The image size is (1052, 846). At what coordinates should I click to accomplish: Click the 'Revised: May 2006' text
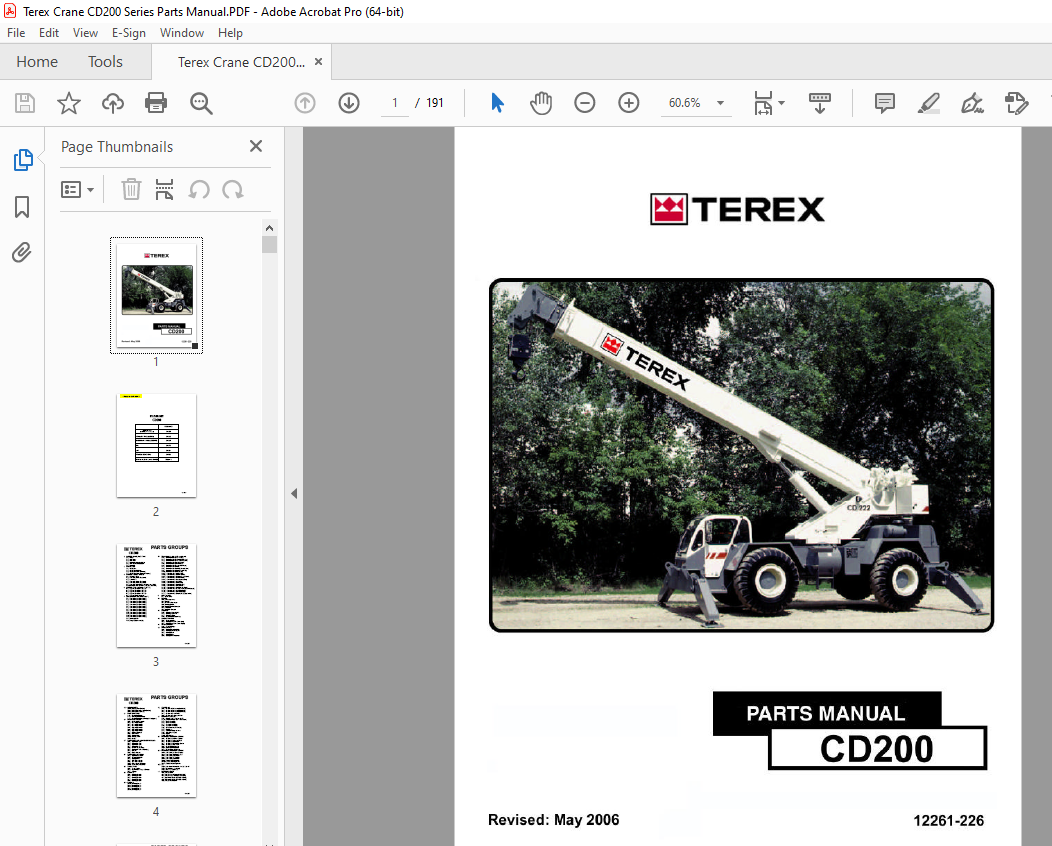pyautogui.click(x=554, y=820)
